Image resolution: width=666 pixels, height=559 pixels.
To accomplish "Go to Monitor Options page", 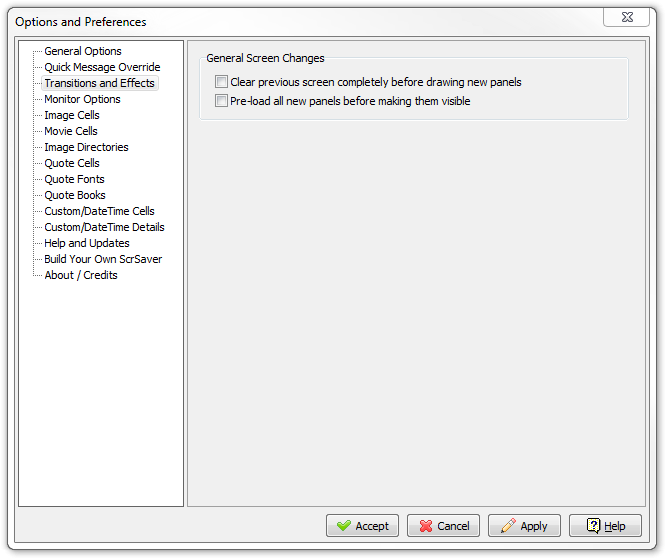I will tap(82, 99).
